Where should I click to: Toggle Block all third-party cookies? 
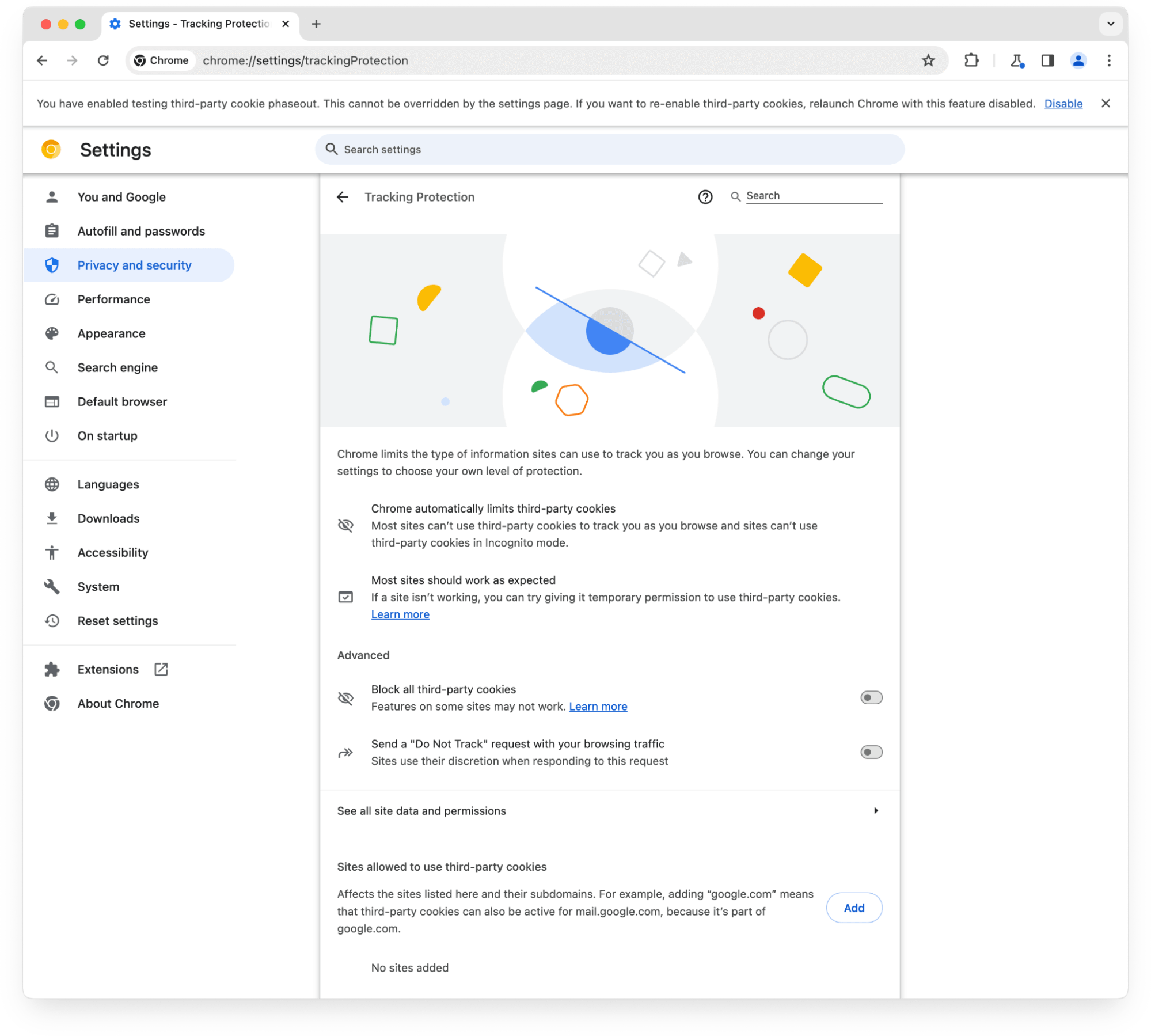(x=870, y=697)
